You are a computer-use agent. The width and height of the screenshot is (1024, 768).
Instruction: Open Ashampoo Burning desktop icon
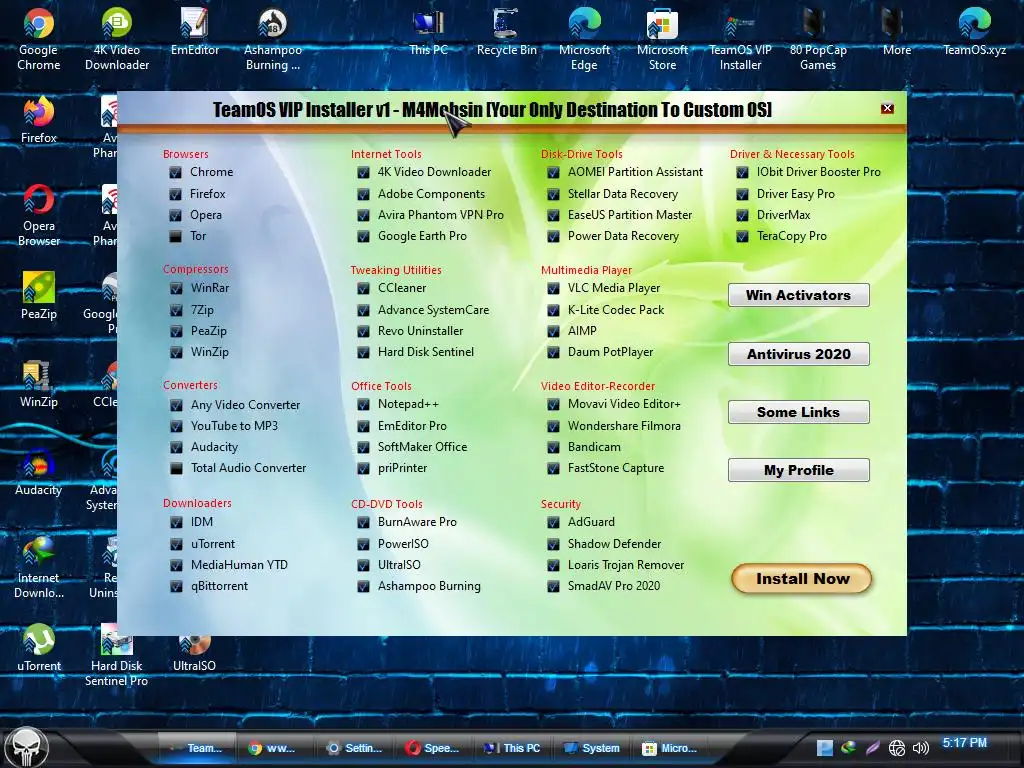(273, 39)
